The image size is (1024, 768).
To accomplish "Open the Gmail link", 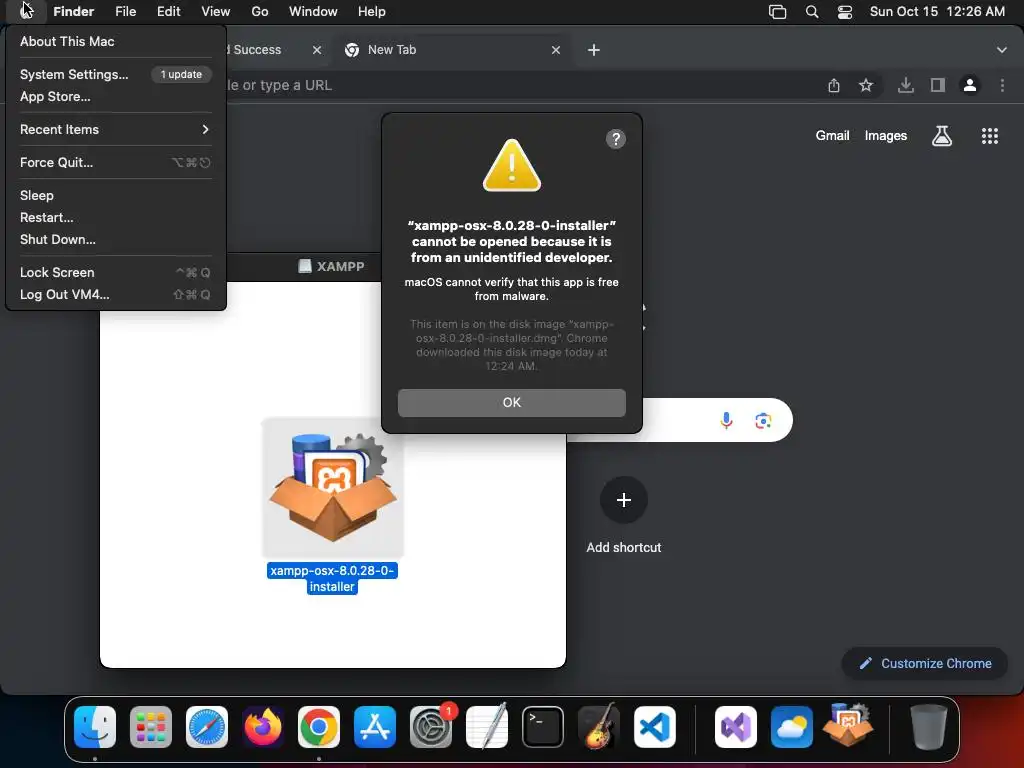I will [x=833, y=136].
